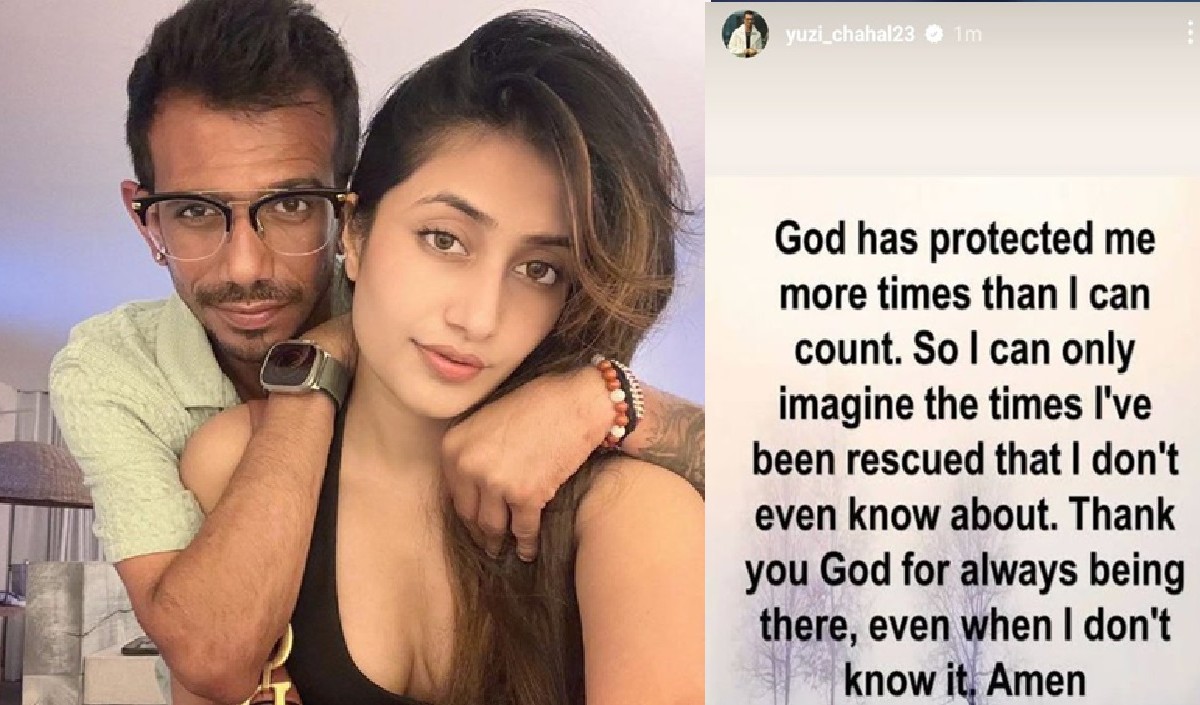
Task: Select the couple photo on the left
Action: coord(350,350)
